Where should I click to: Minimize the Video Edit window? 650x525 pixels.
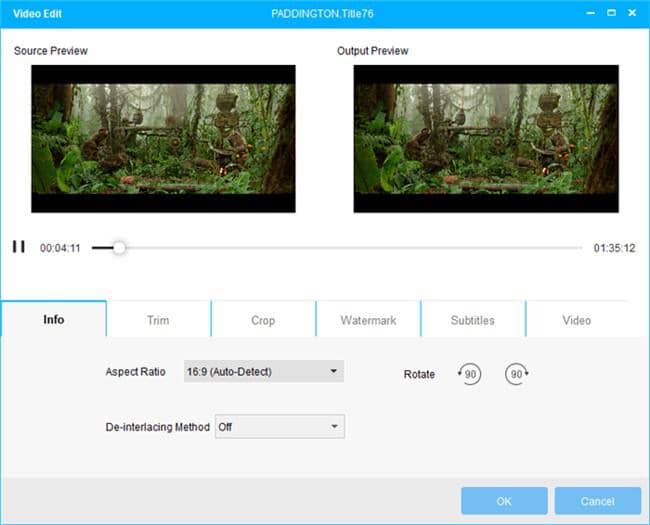point(591,13)
